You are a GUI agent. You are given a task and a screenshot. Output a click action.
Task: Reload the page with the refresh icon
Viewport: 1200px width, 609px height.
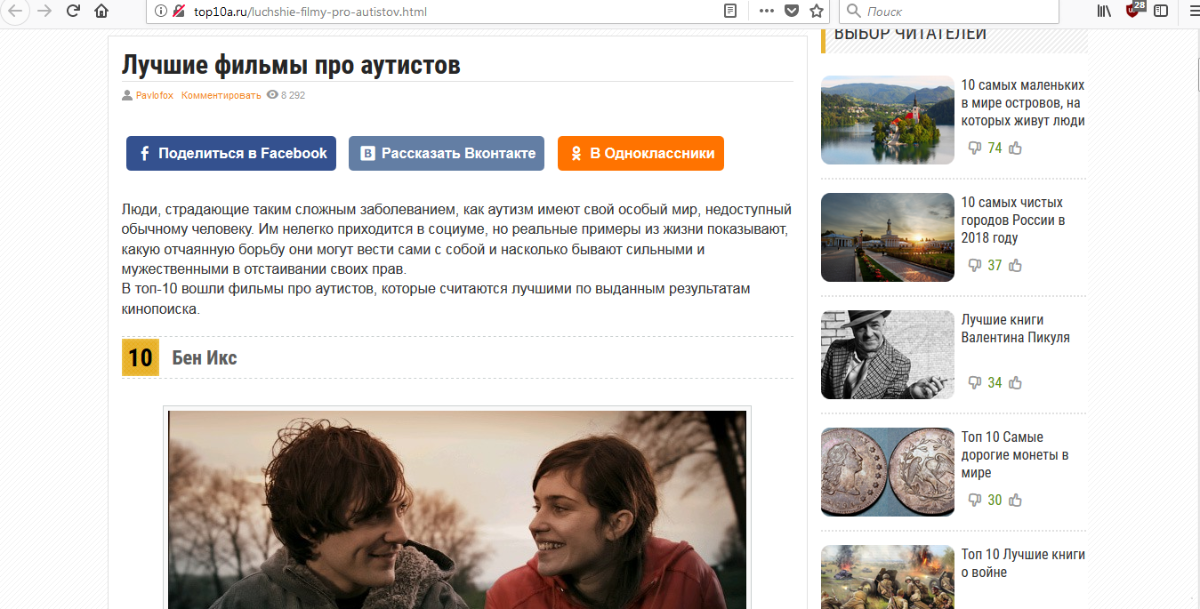pos(72,11)
